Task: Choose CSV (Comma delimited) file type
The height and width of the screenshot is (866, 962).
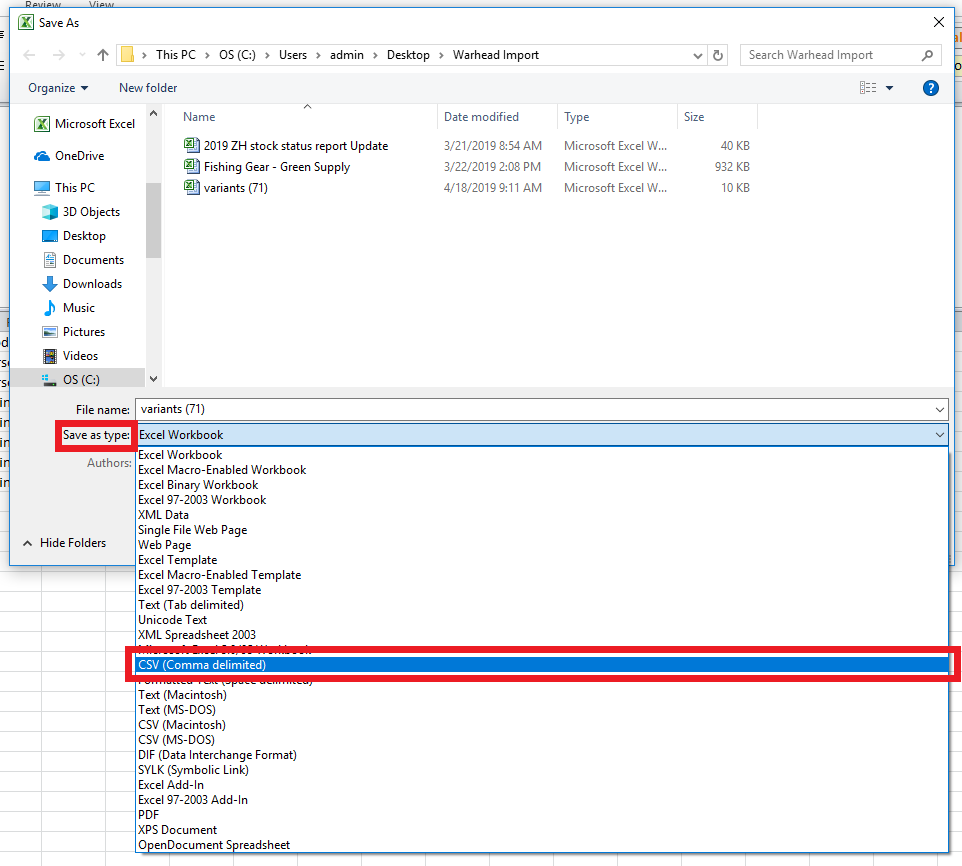Action: pos(542,665)
